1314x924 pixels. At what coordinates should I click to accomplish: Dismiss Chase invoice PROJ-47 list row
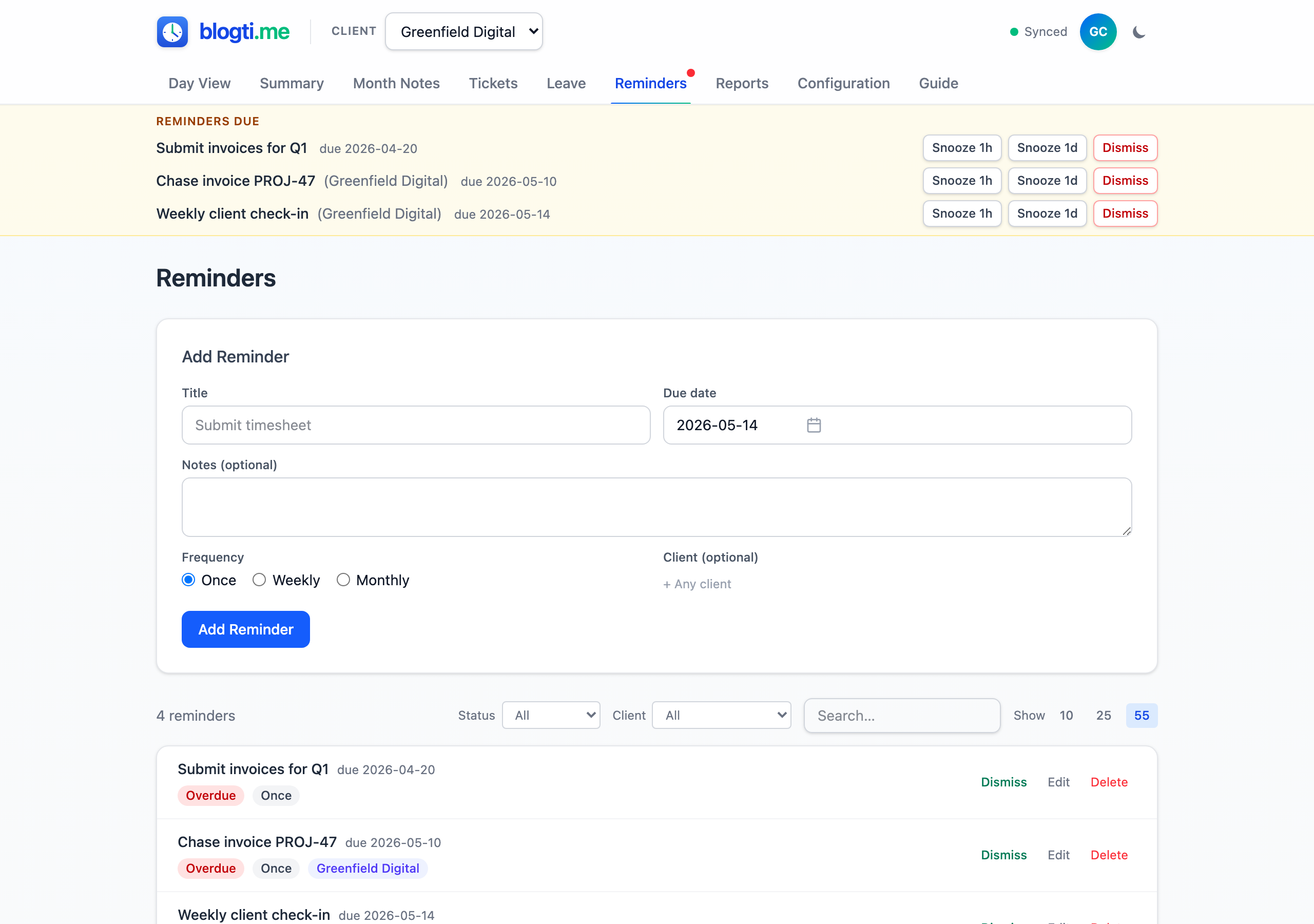(x=1003, y=855)
